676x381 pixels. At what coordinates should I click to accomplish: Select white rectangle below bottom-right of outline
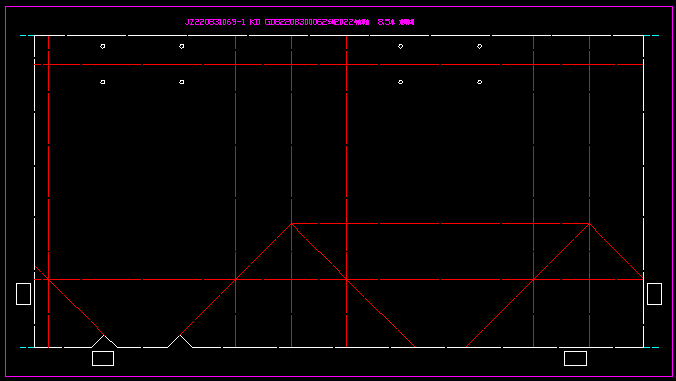[575, 358]
